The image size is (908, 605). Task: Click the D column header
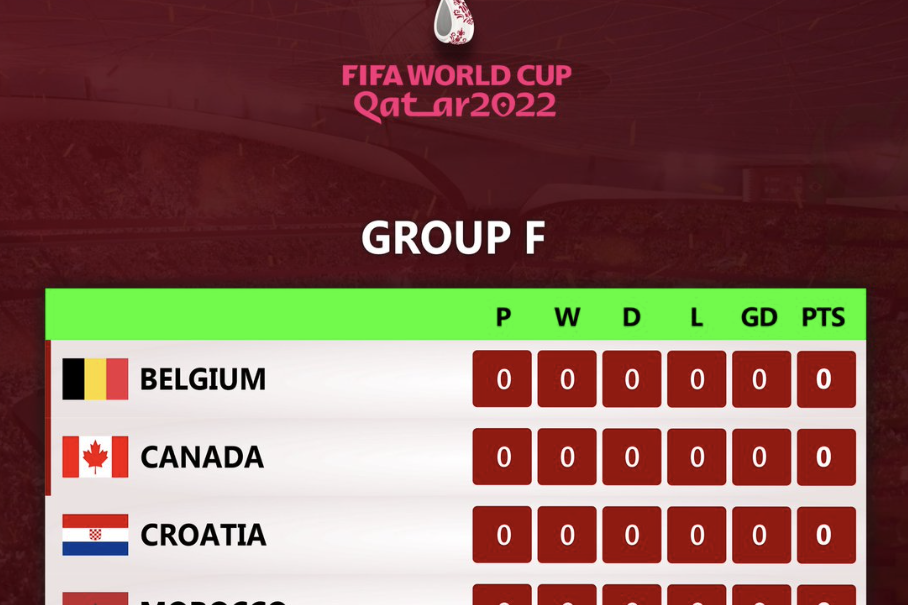632,317
